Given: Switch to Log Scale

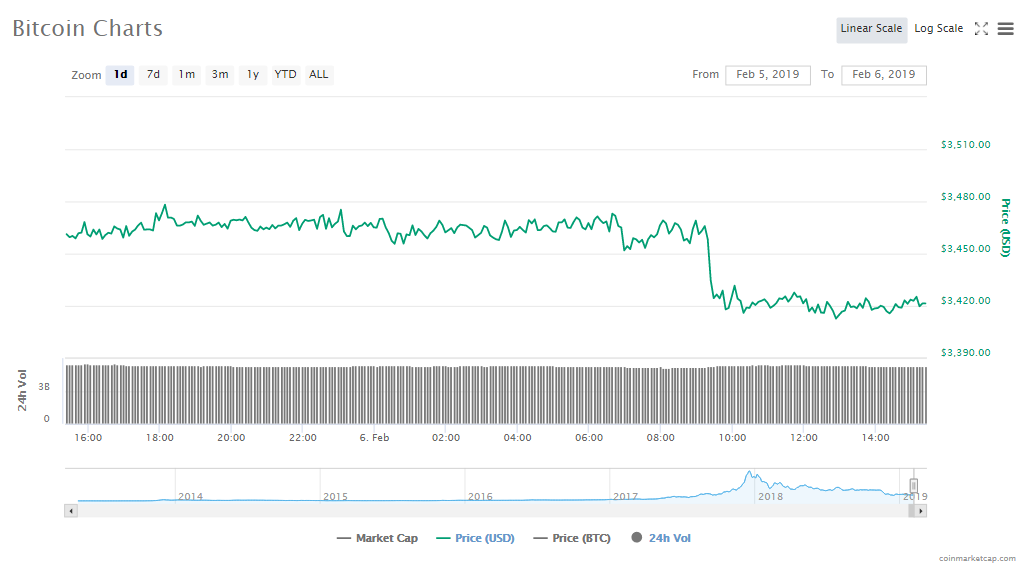Looking at the screenshot, I should click(938, 29).
